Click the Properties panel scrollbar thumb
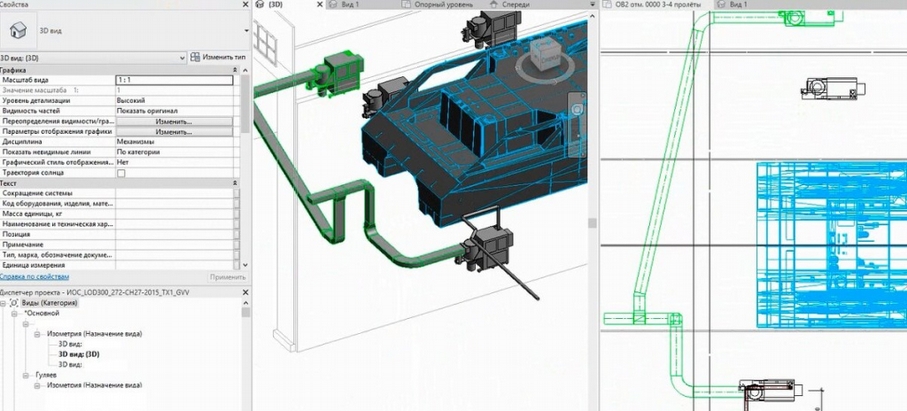The height and width of the screenshot is (411, 907). pyautogui.click(x=245, y=104)
